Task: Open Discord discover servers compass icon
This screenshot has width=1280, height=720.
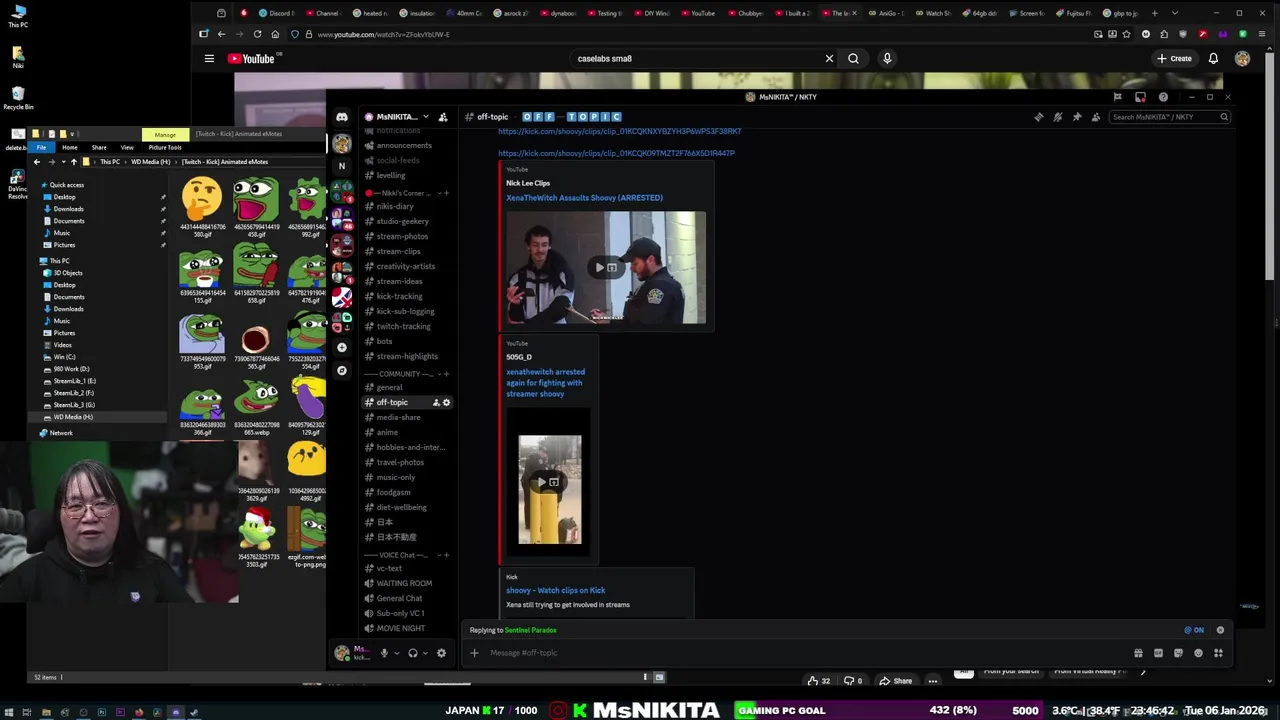Action: [x=342, y=370]
